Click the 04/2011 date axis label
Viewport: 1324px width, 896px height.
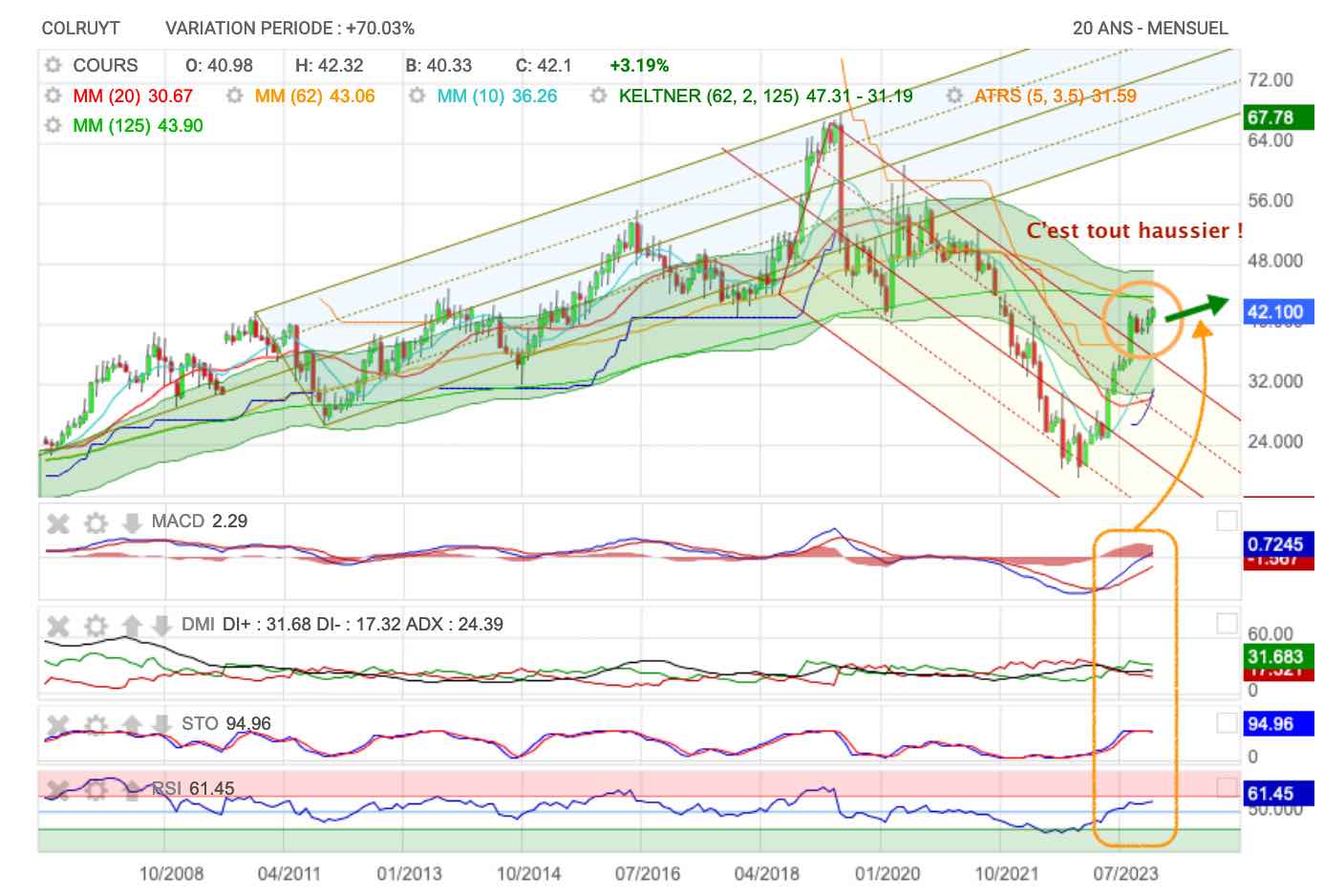pos(288,874)
